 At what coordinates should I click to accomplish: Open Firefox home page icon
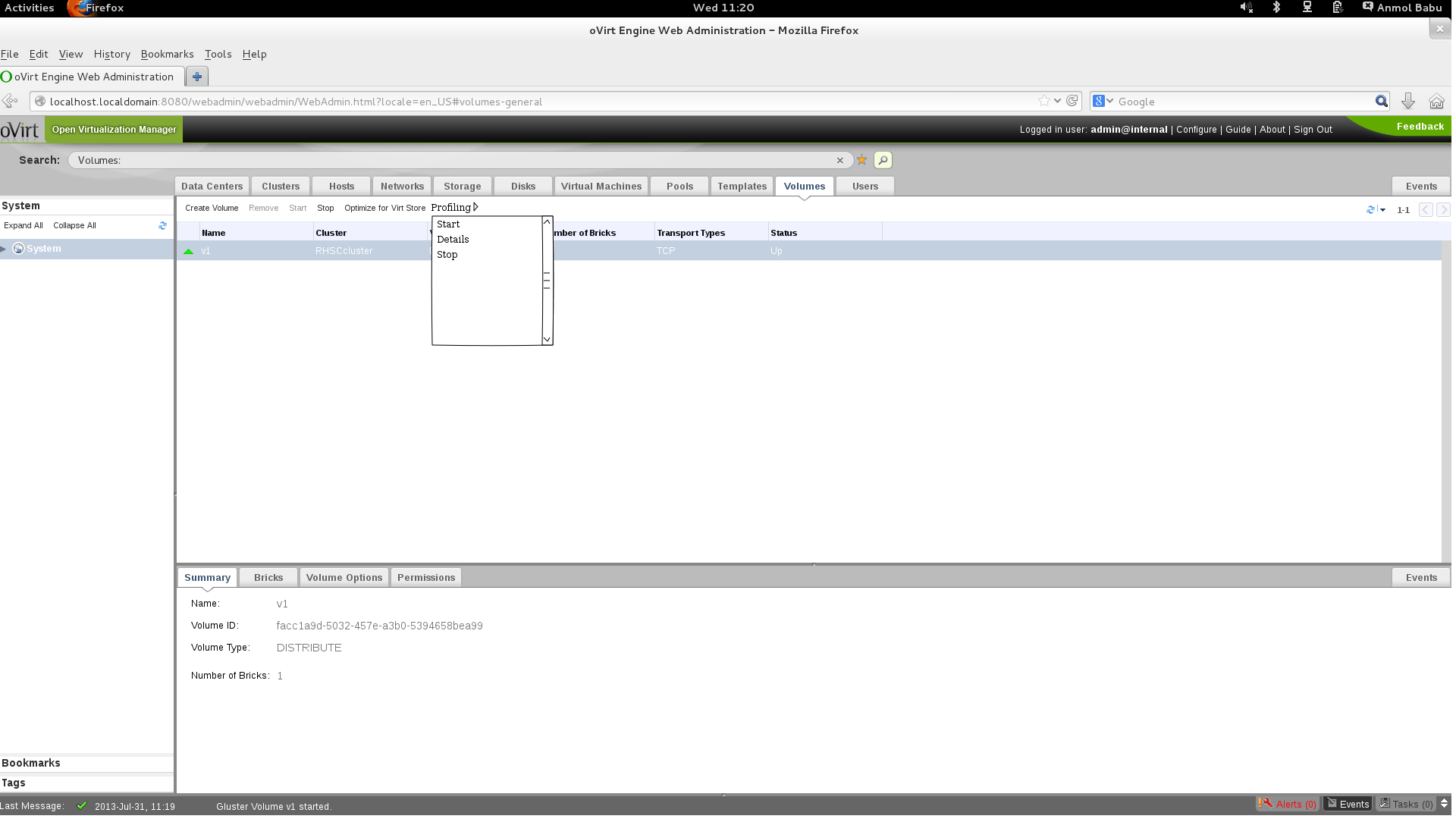click(x=1436, y=102)
